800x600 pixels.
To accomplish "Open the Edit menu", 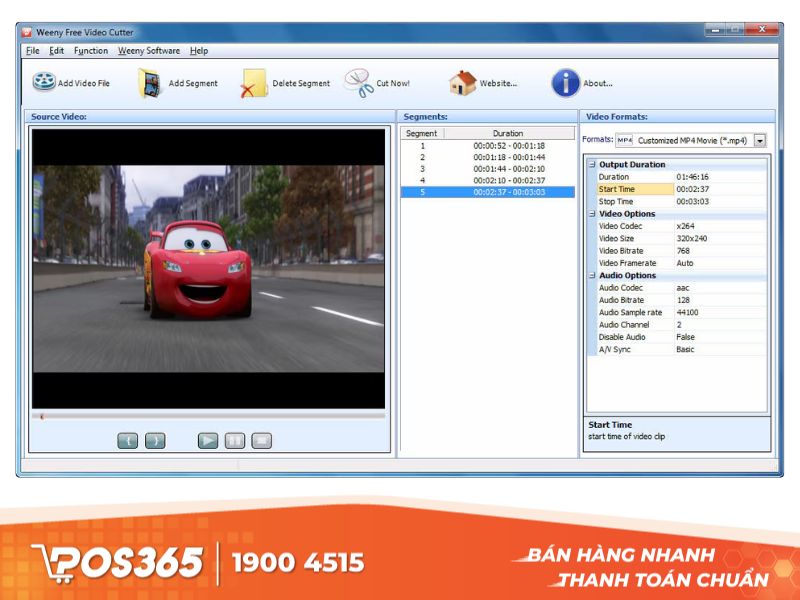I will coord(56,51).
